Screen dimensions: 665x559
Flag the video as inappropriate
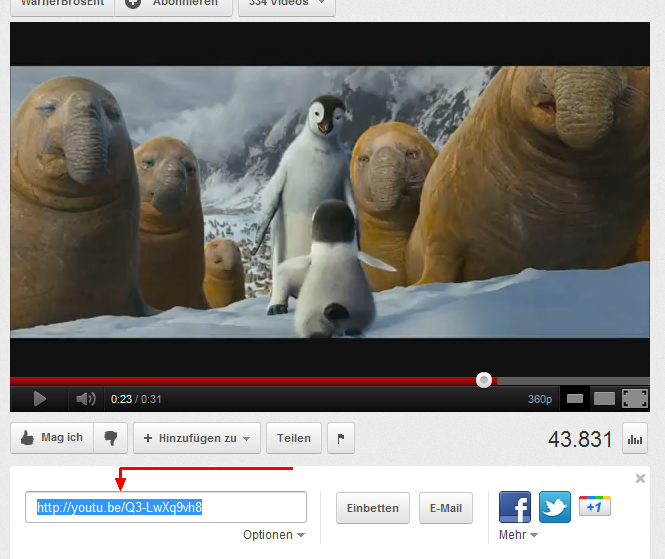341,438
